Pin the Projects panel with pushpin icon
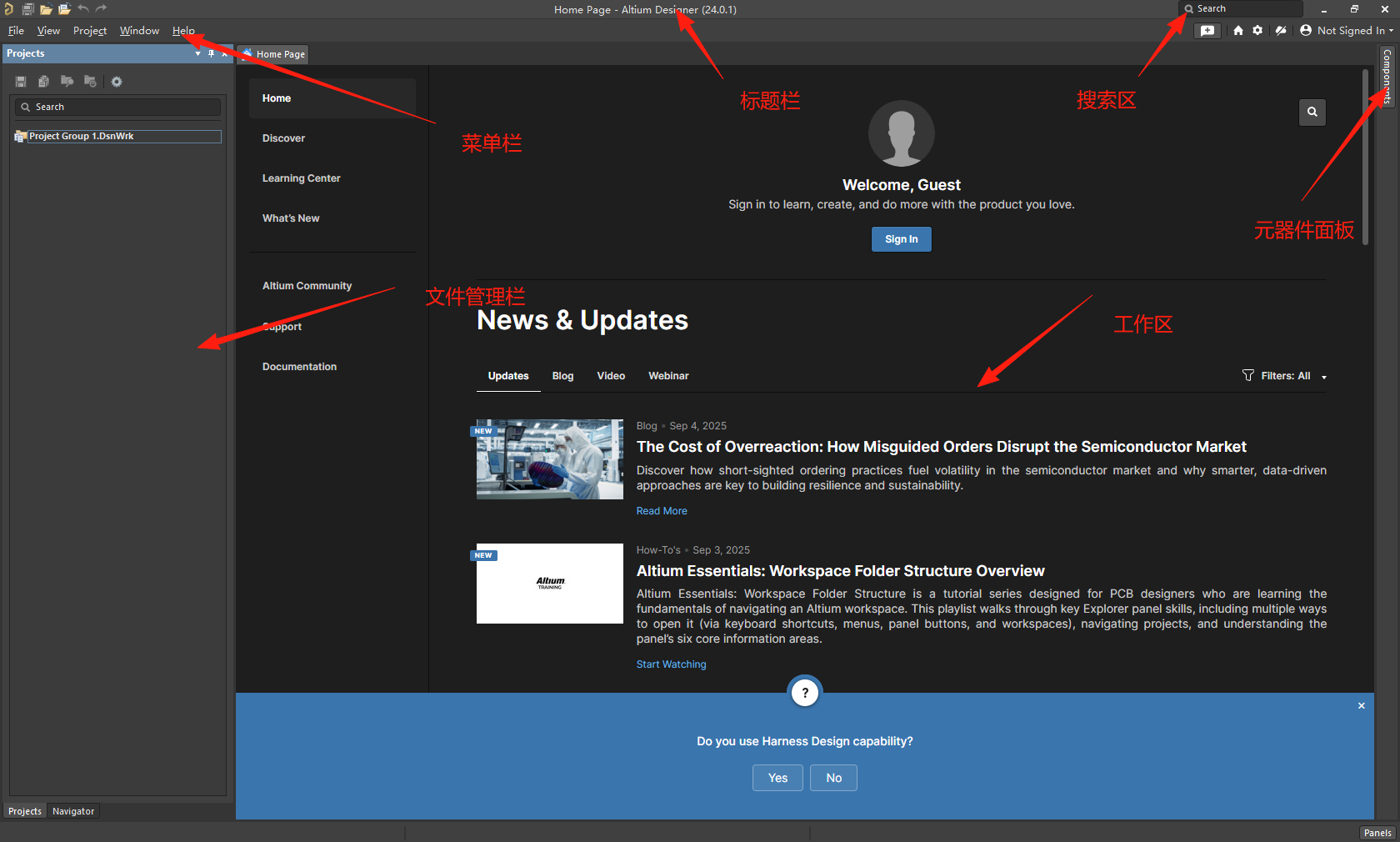This screenshot has height=842, width=1400. (x=211, y=53)
